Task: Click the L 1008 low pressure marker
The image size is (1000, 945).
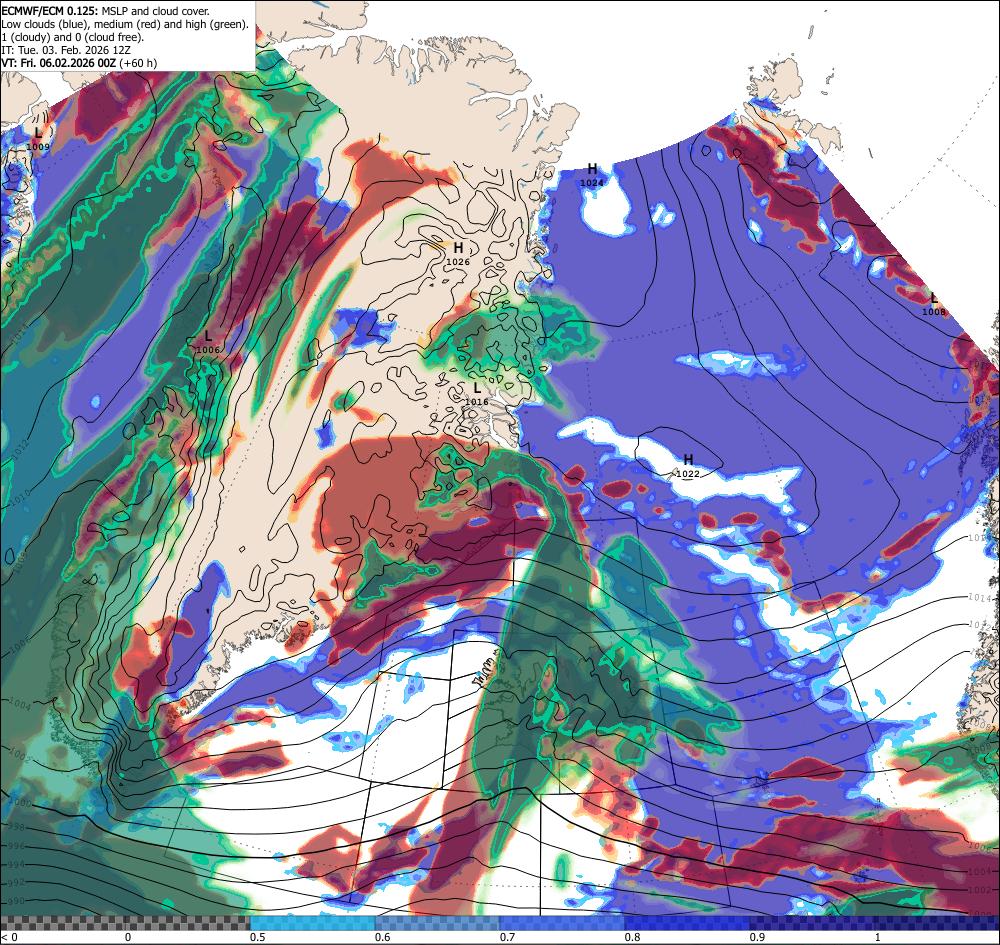Action: click(934, 304)
